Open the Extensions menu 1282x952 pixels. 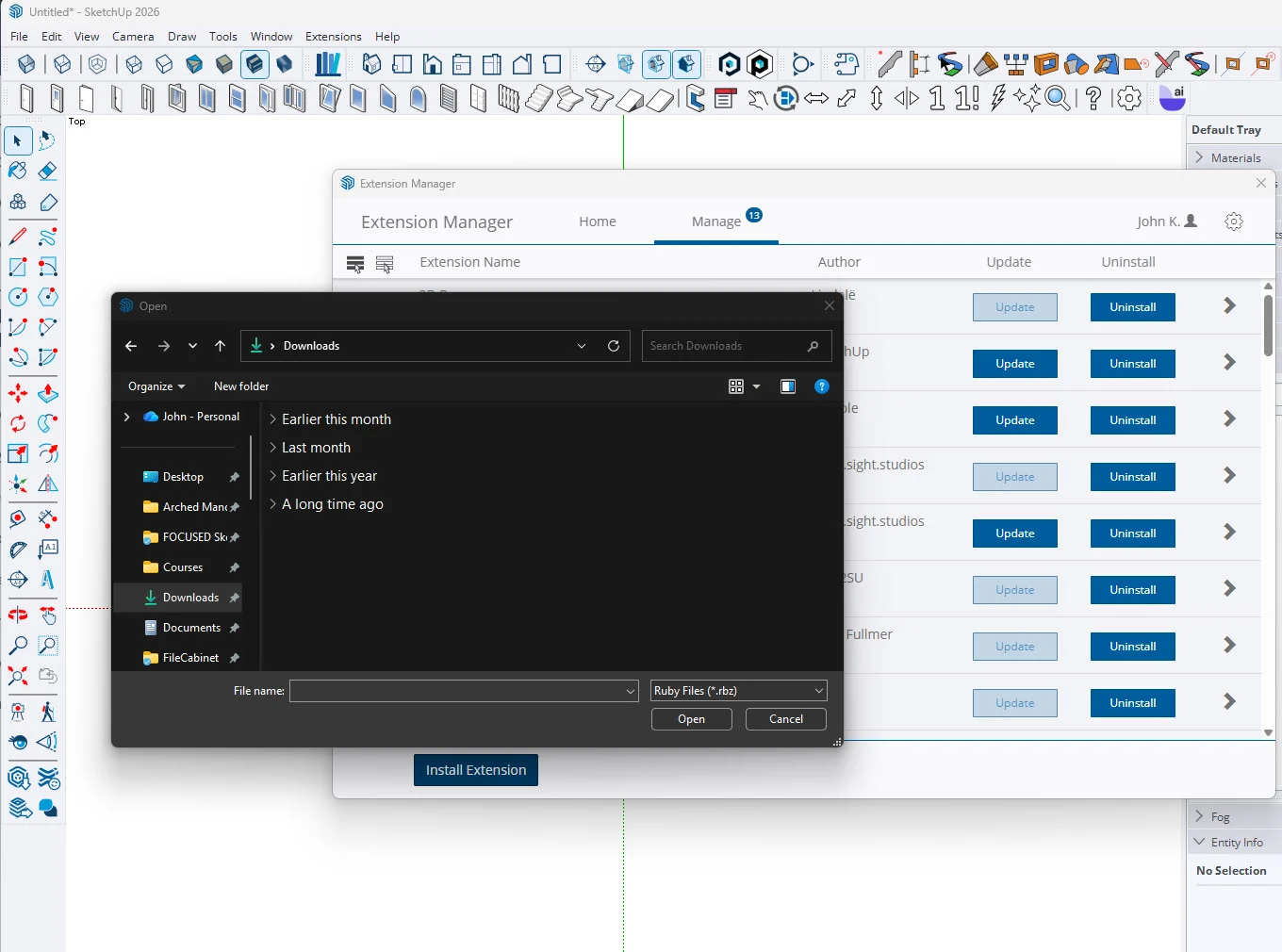click(x=334, y=37)
